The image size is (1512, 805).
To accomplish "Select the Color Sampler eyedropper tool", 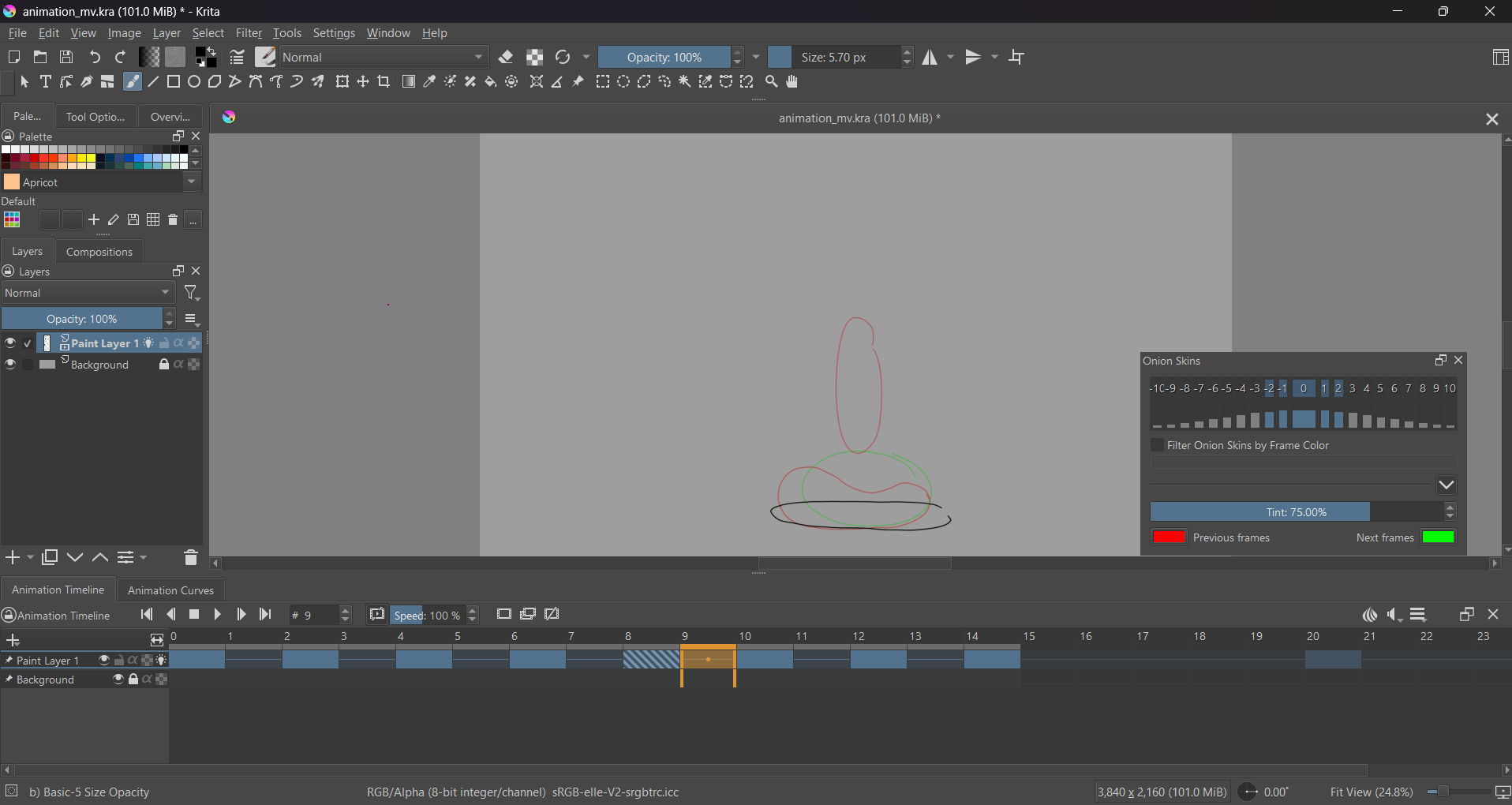I will [429, 82].
